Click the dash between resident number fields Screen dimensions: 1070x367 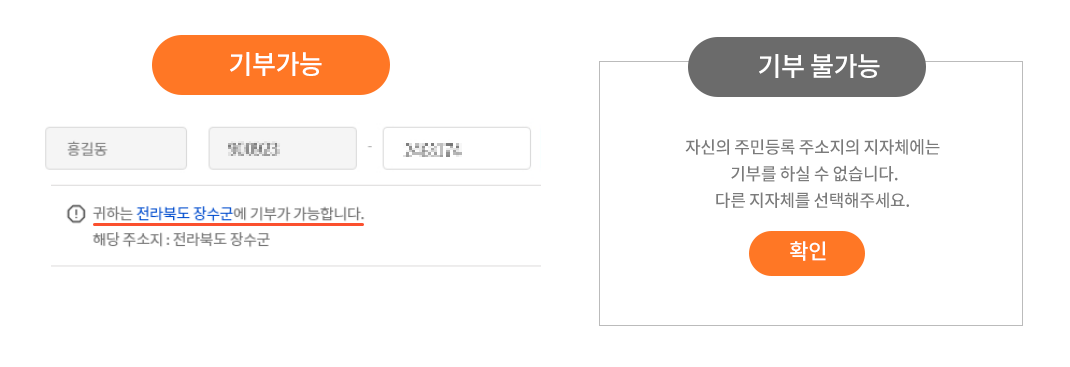point(369,147)
